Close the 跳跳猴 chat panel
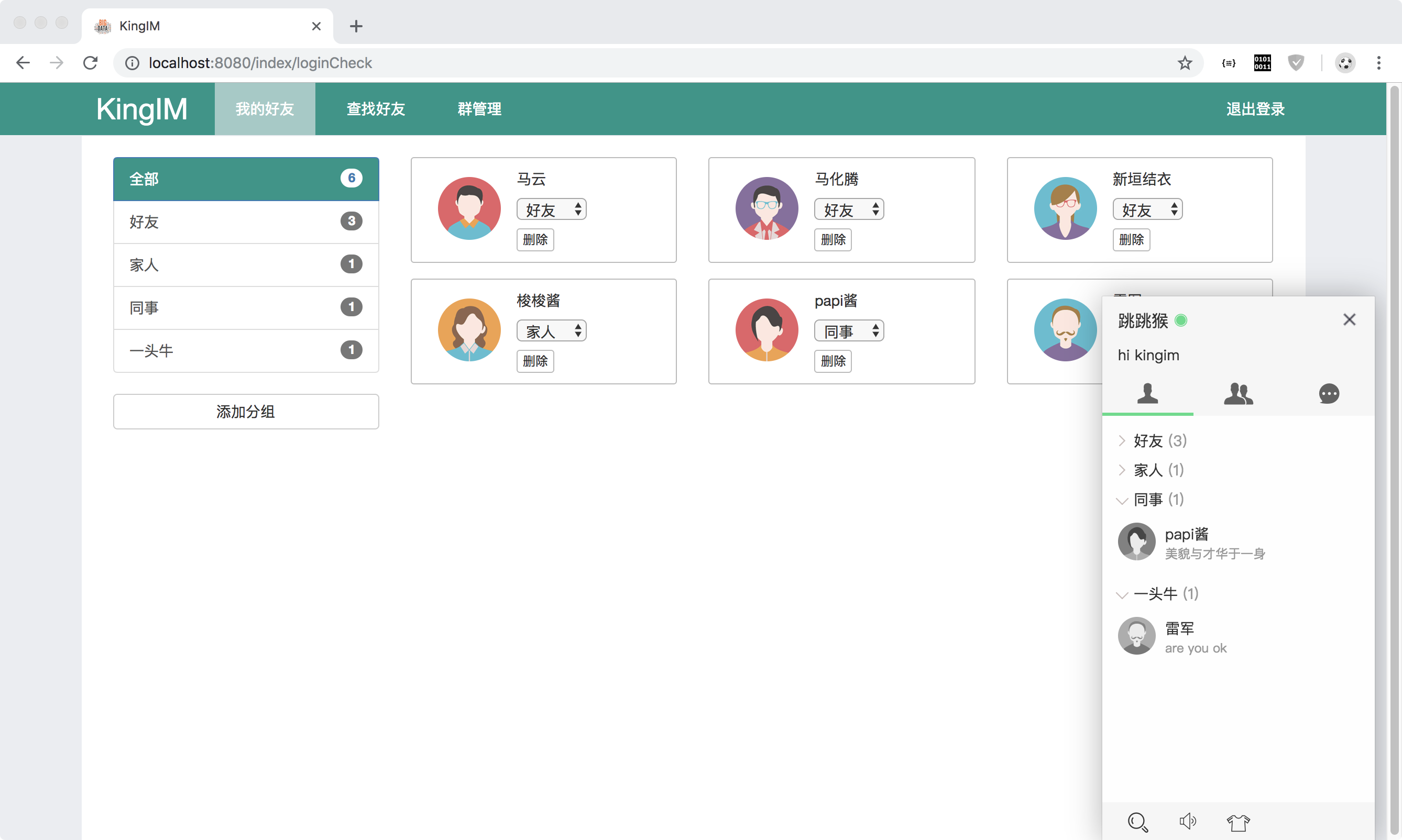This screenshot has width=1402, height=840. [x=1349, y=320]
